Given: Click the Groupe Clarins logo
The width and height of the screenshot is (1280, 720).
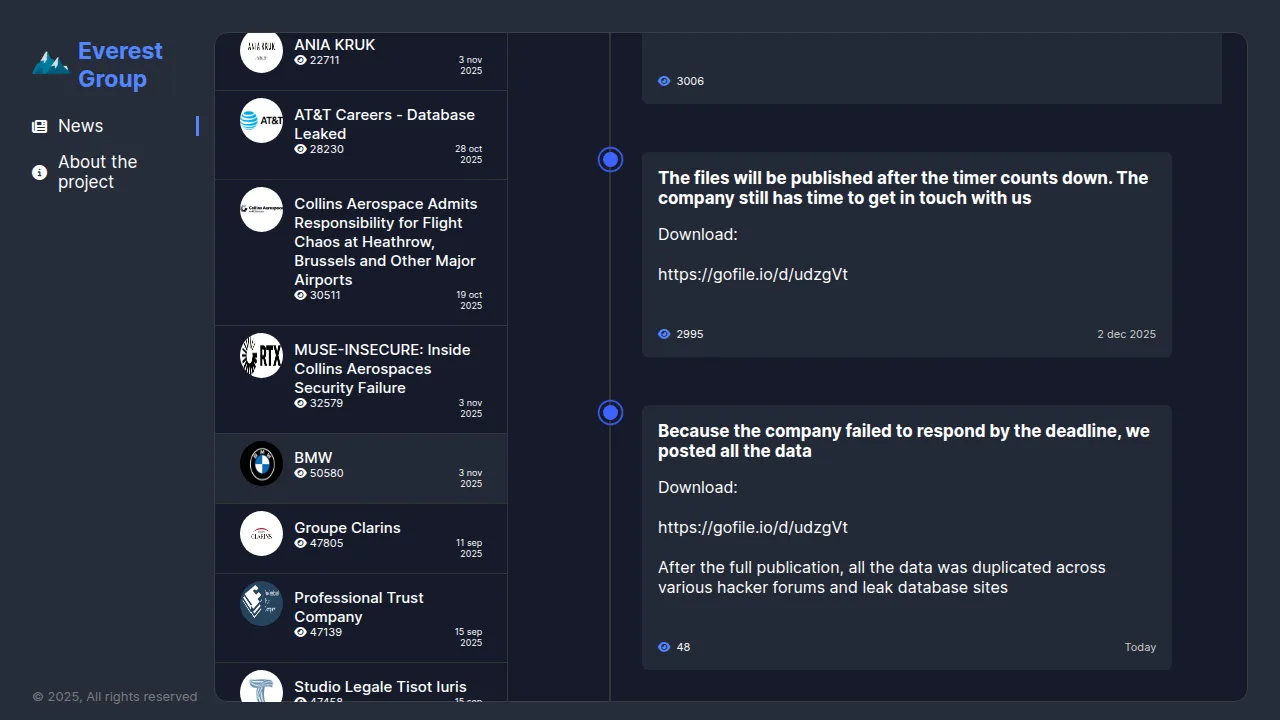Looking at the screenshot, I should pos(261,534).
